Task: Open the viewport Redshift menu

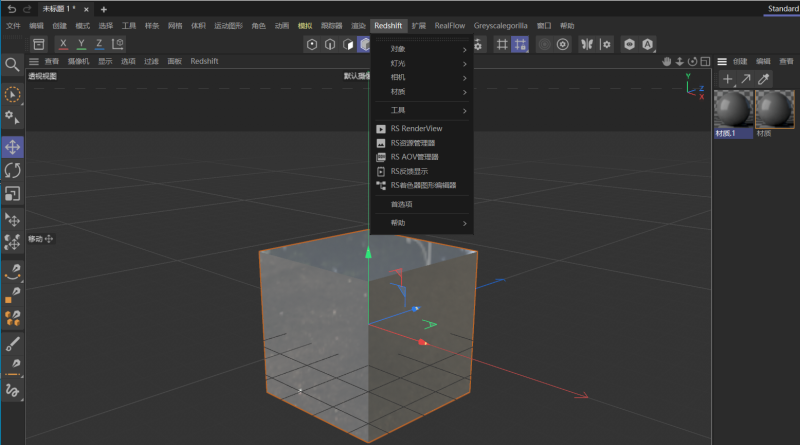Action: click(x=204, y=61)
